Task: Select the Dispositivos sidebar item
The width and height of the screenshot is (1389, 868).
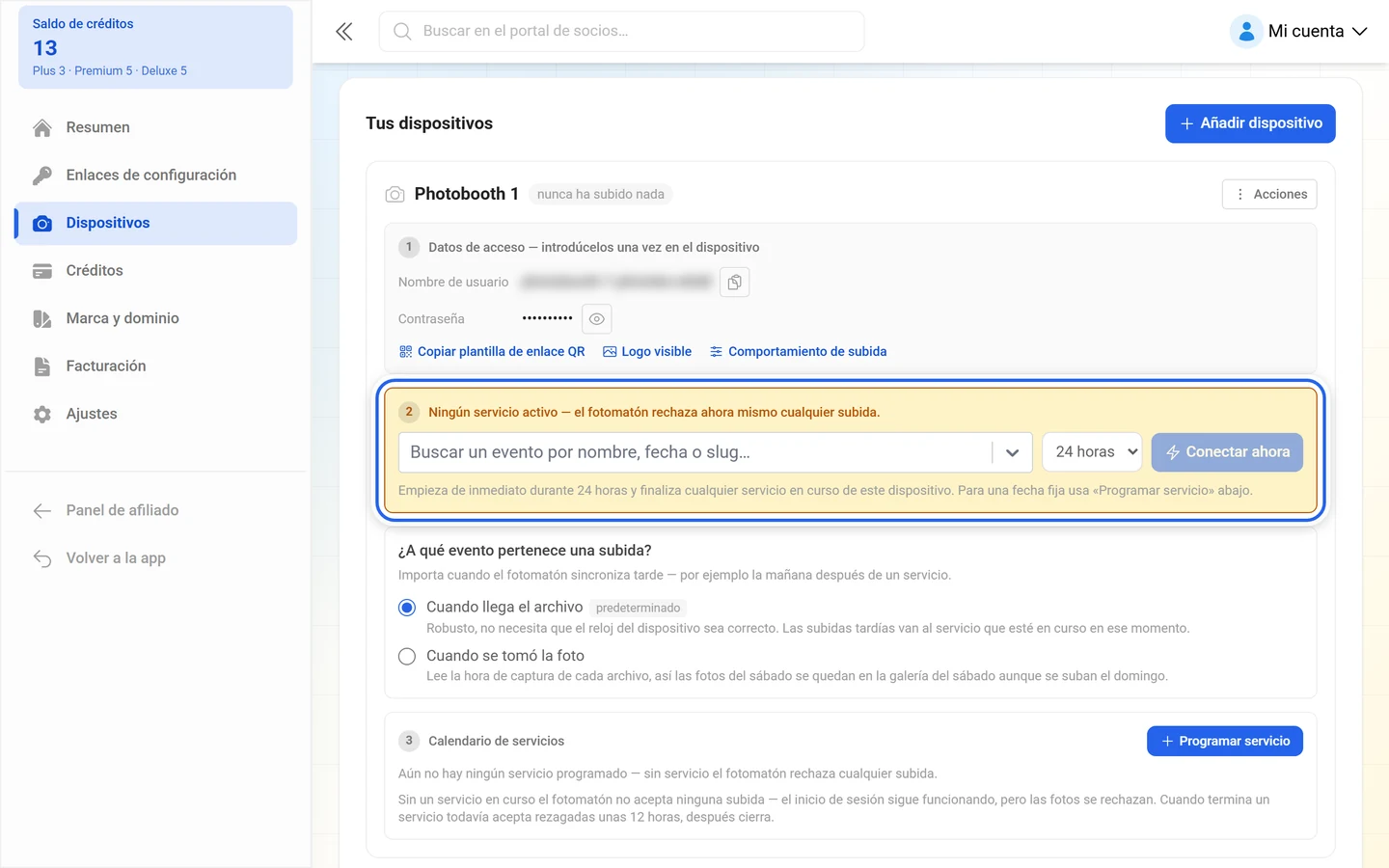Action: point(155,223)
